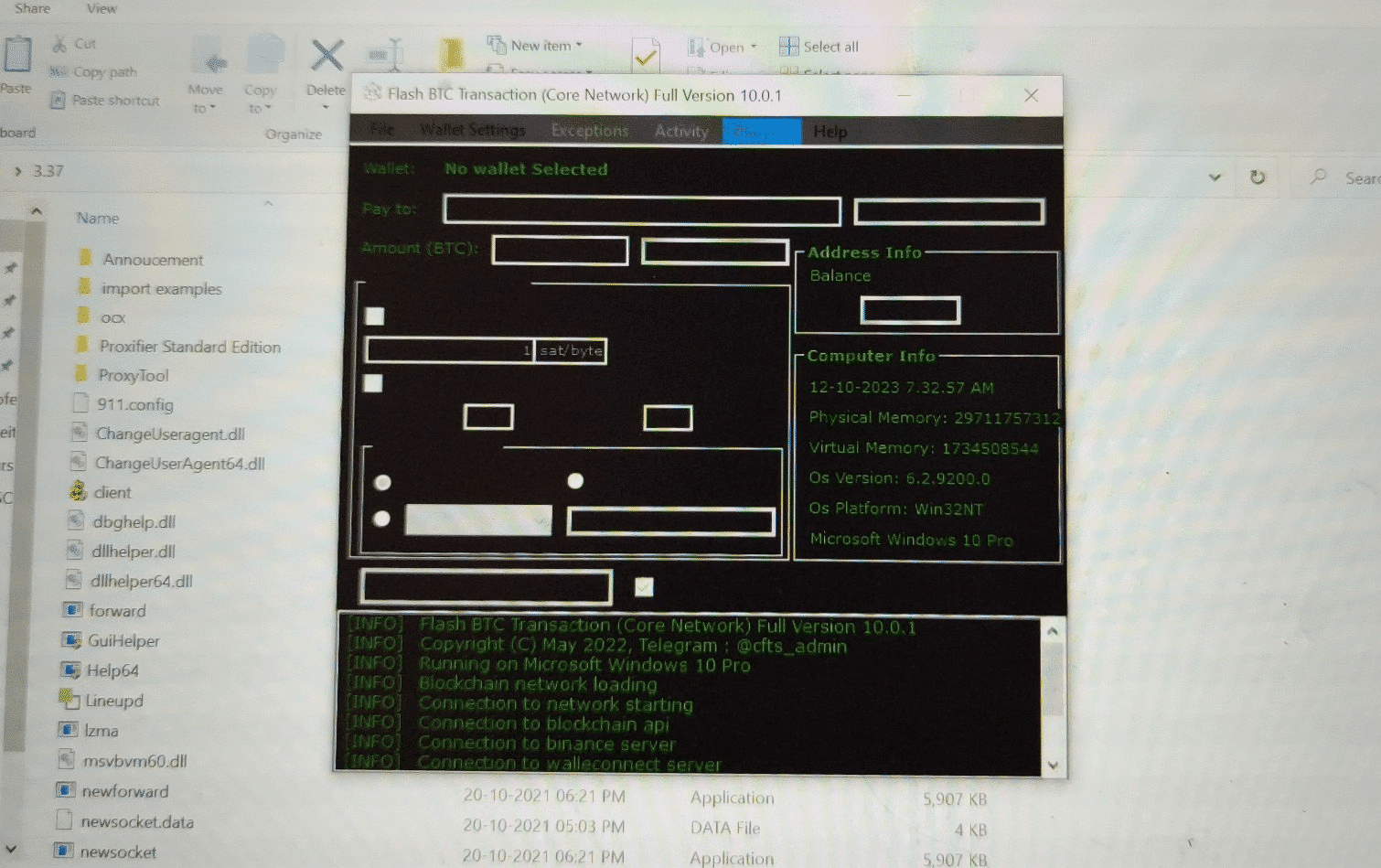This screenshot has width=1381, height=868.
Task: Click the Pay to address field
Action: point(642,210)
